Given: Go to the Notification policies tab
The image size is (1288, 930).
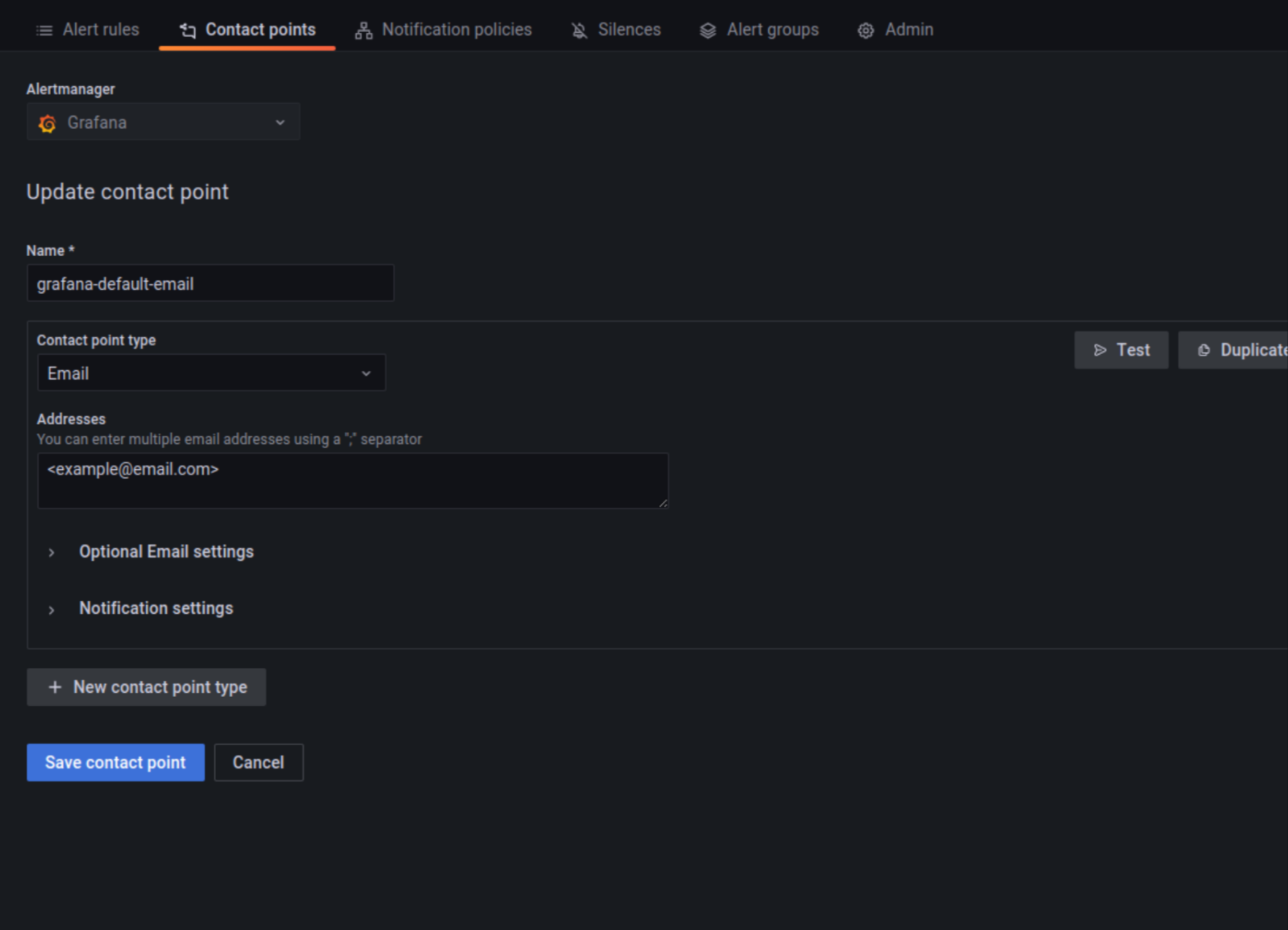Looking at the screenshot, I should click(443, 30).
